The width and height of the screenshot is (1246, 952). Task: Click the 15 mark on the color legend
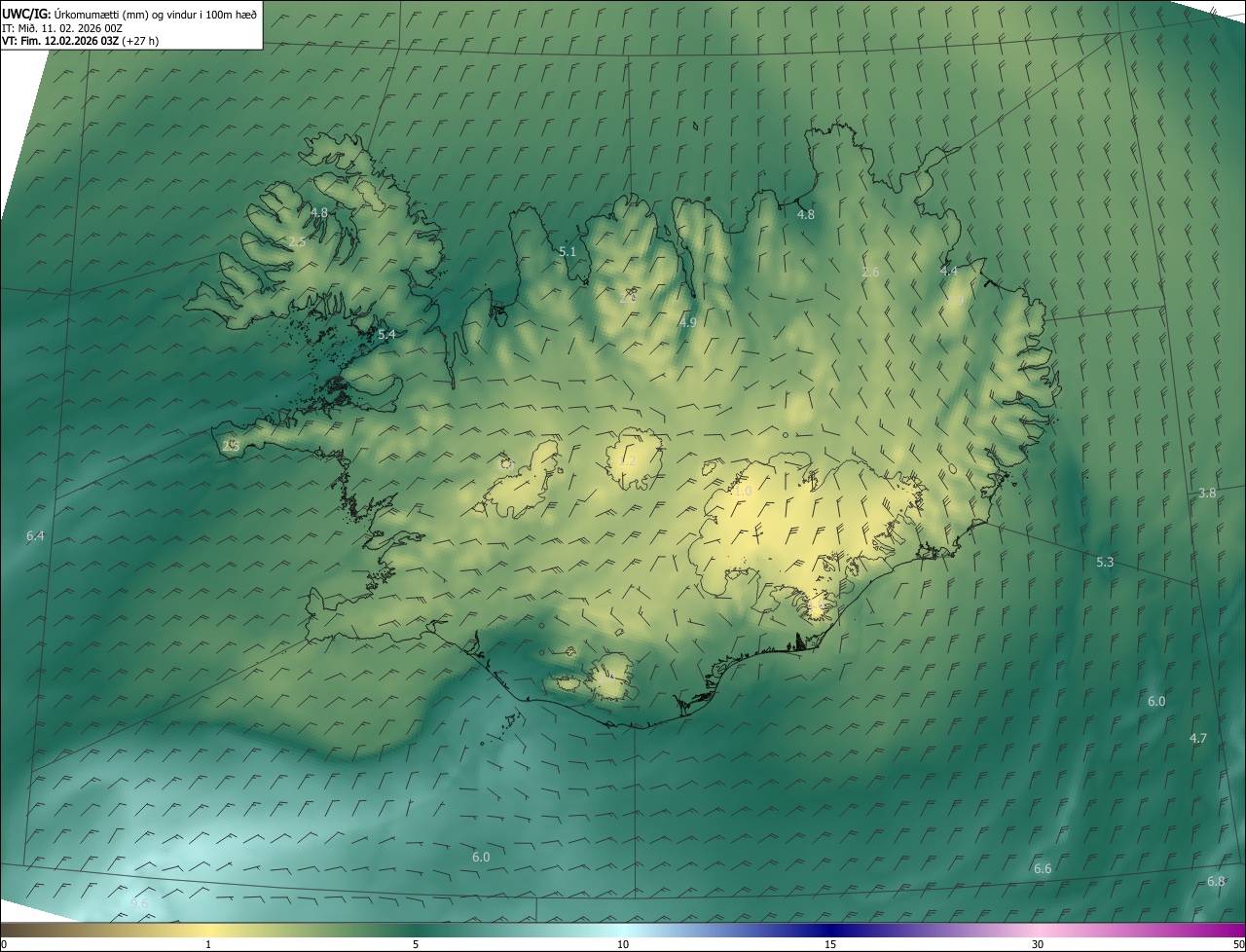830,943
